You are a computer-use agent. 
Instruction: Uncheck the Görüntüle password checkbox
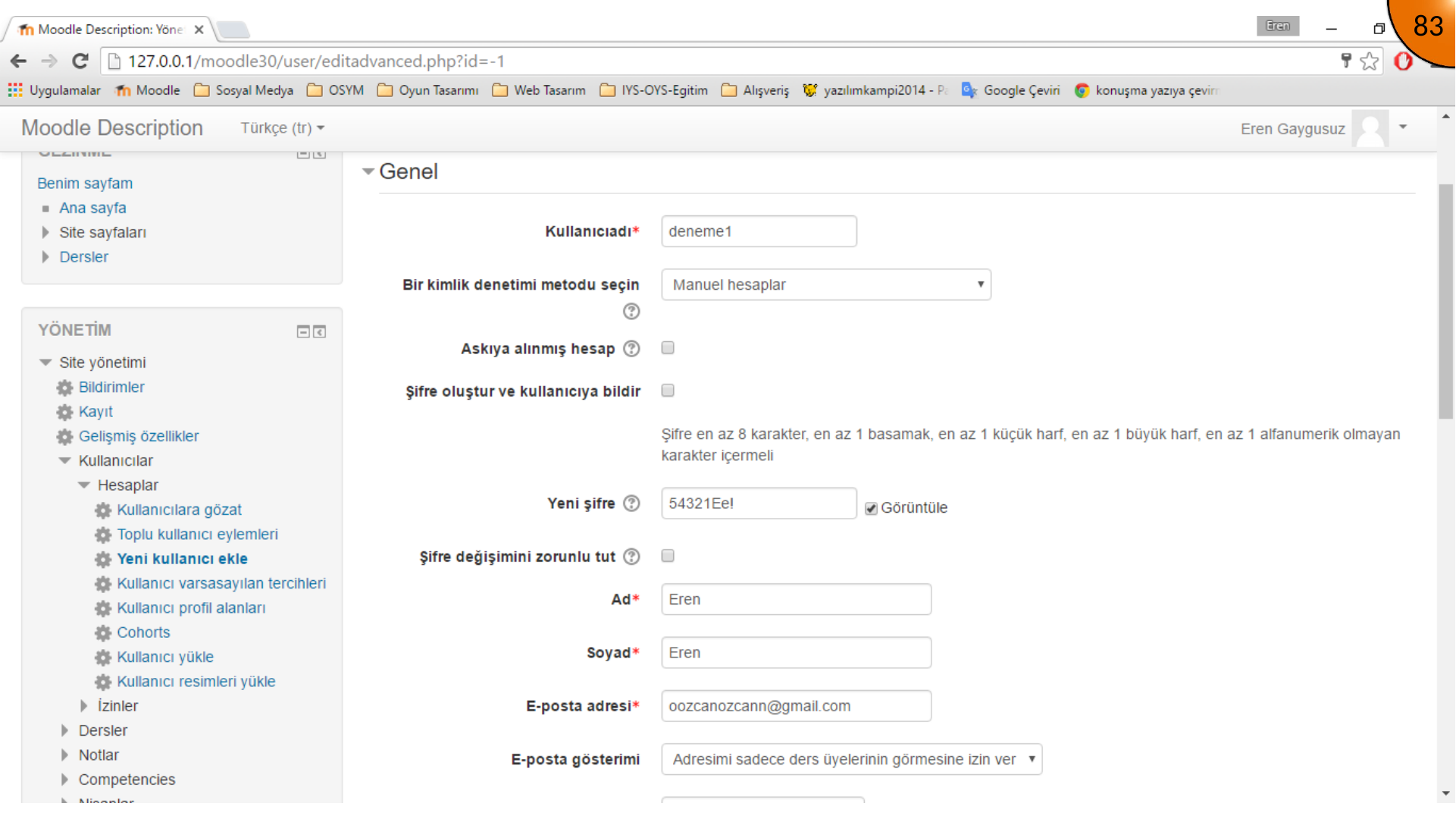click(x=872, y=508)
